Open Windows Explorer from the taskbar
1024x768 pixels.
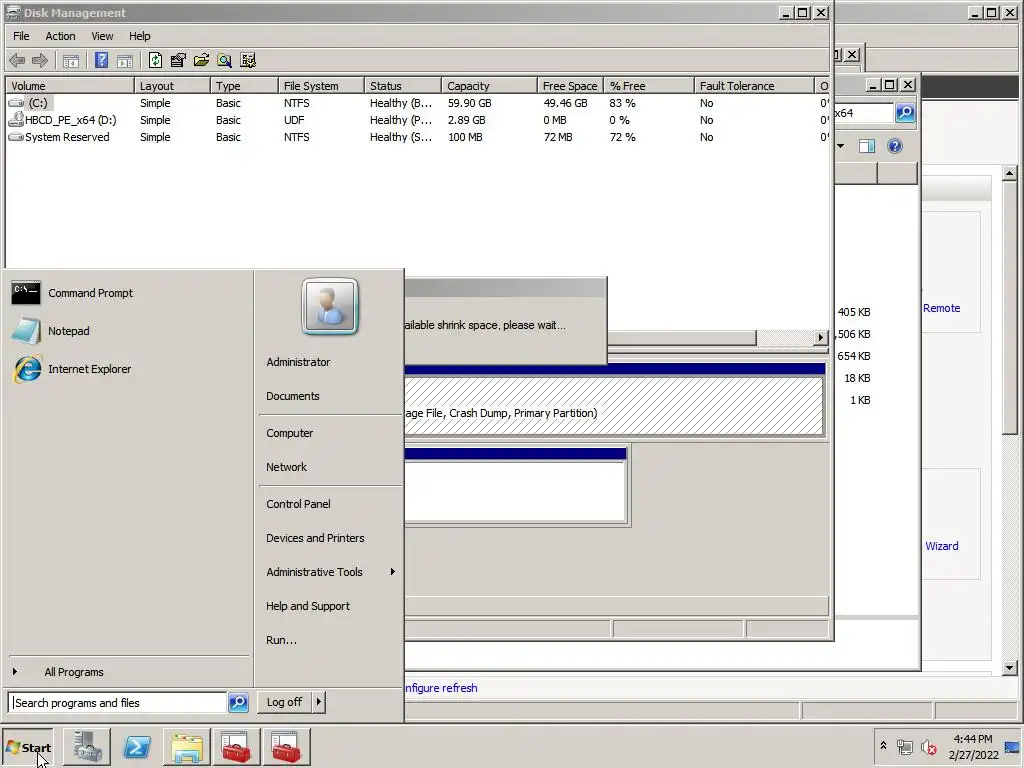coord(186,746)
